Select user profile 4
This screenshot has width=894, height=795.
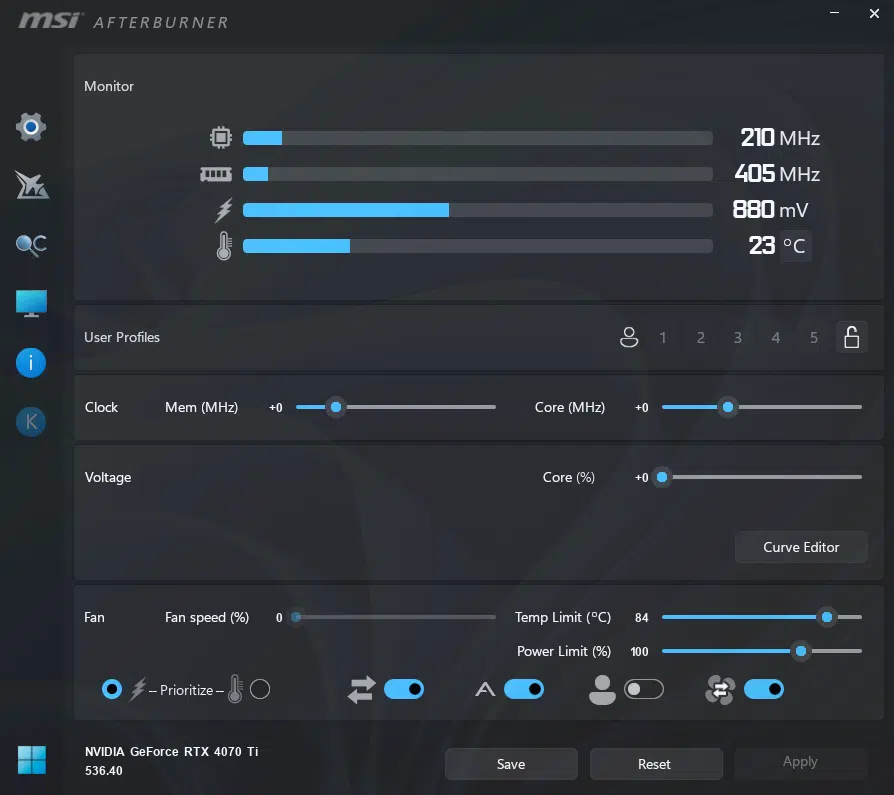(x=775, y=338)
